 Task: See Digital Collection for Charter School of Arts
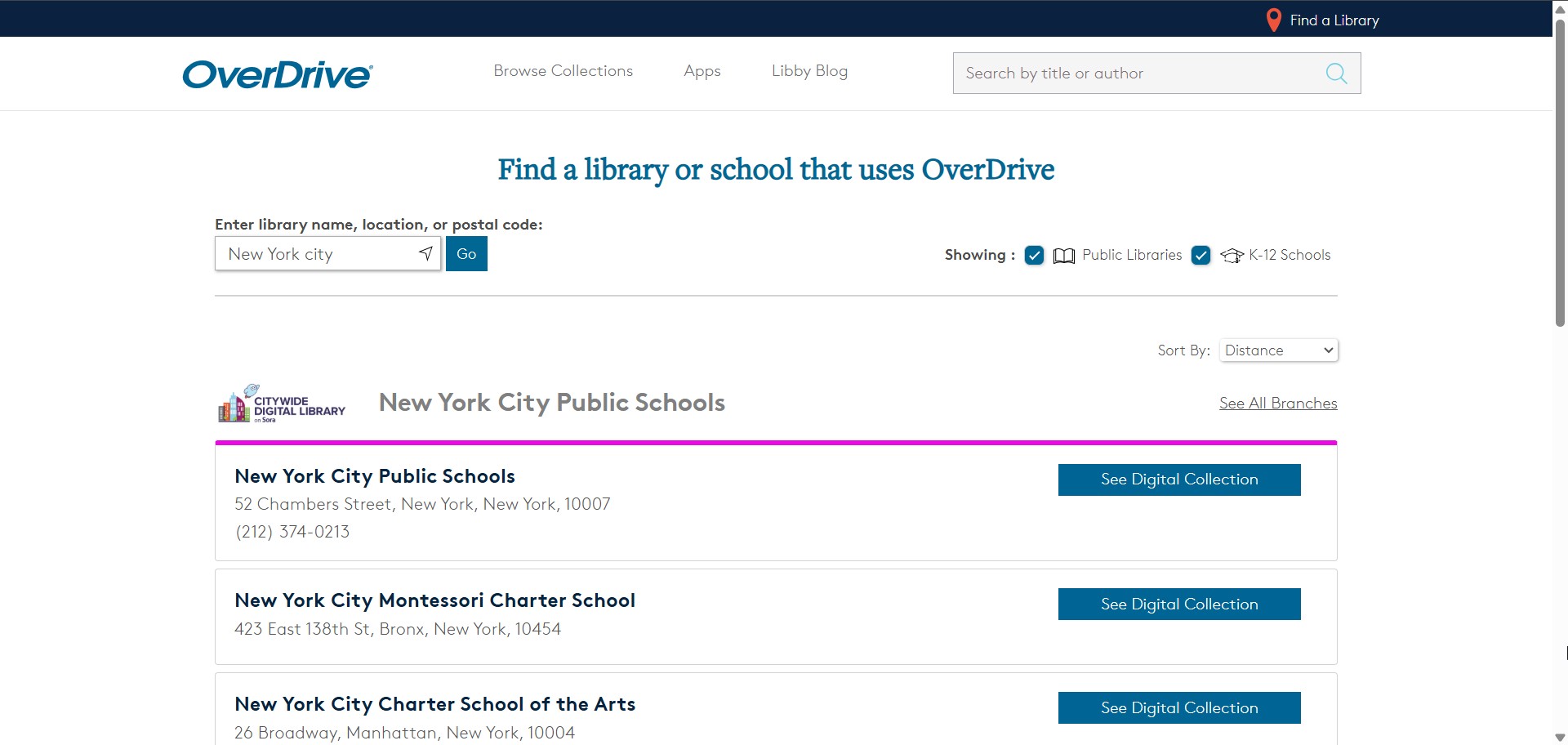pos(1179,708)
